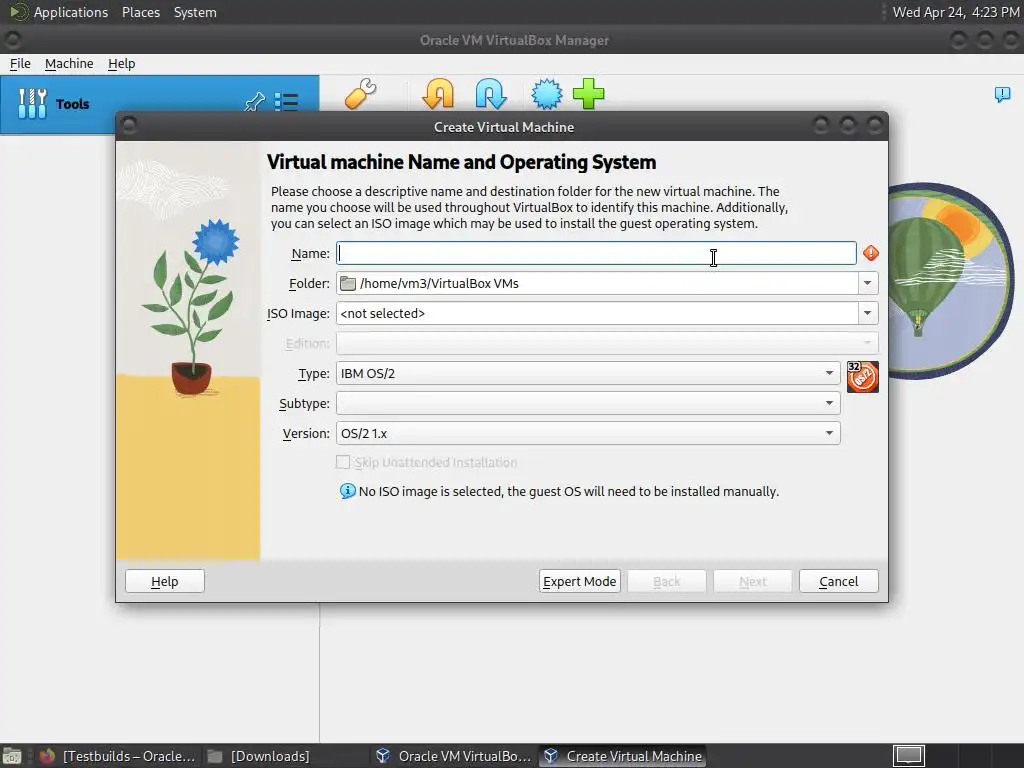Click the Preferences wrench icon in VirtualBox Manager

pos(360,93)
